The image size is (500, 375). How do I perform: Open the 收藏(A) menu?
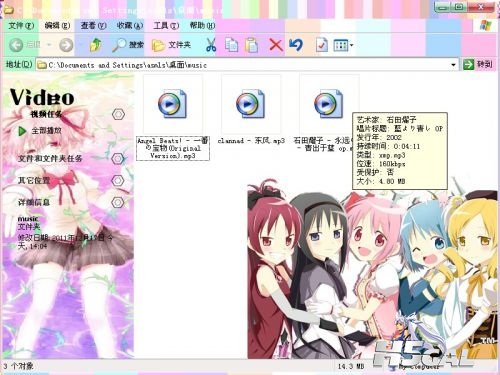click(x=130, y=26)
